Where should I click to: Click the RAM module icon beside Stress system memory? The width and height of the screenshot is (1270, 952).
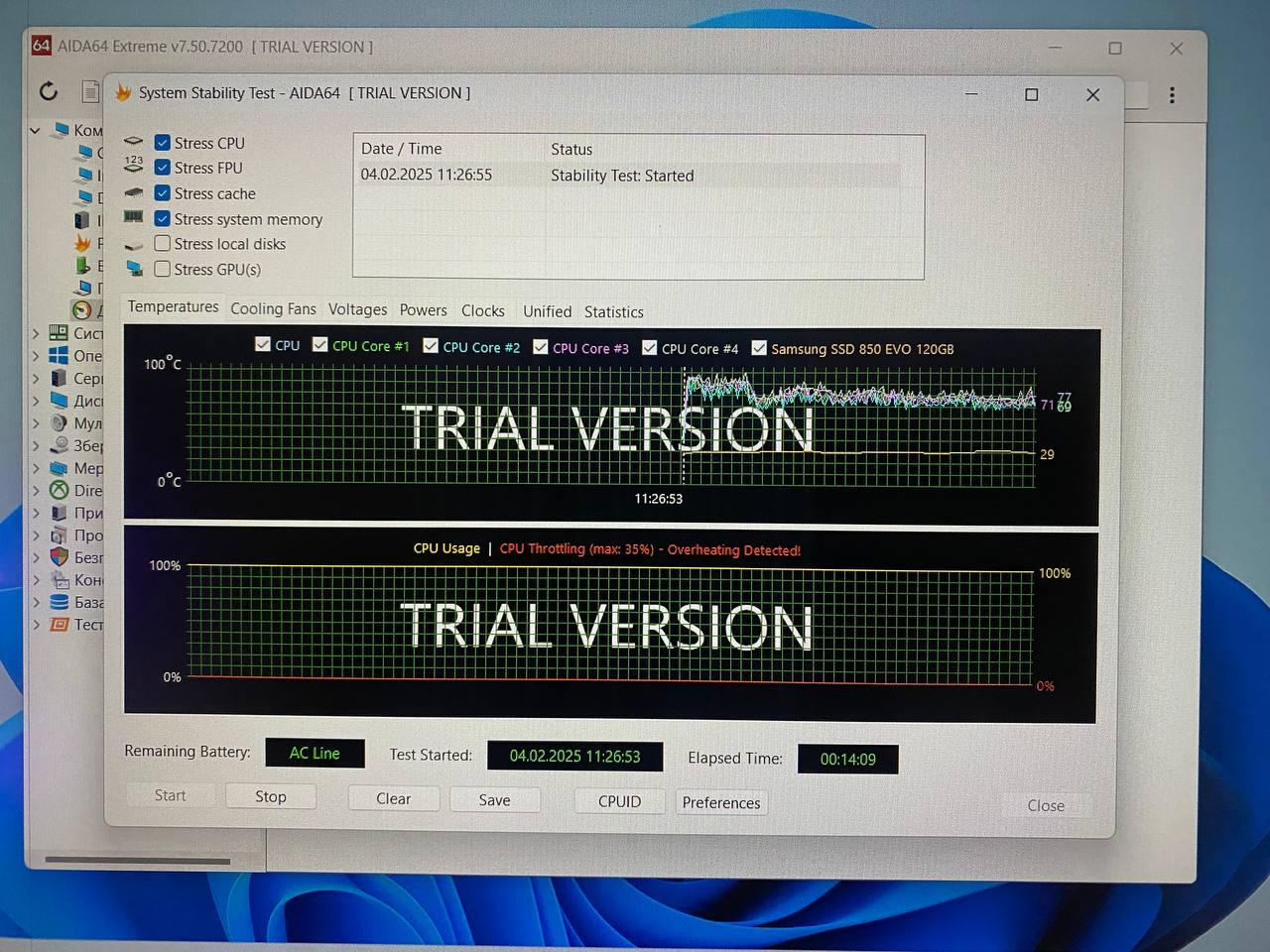(x=134, y=217)
